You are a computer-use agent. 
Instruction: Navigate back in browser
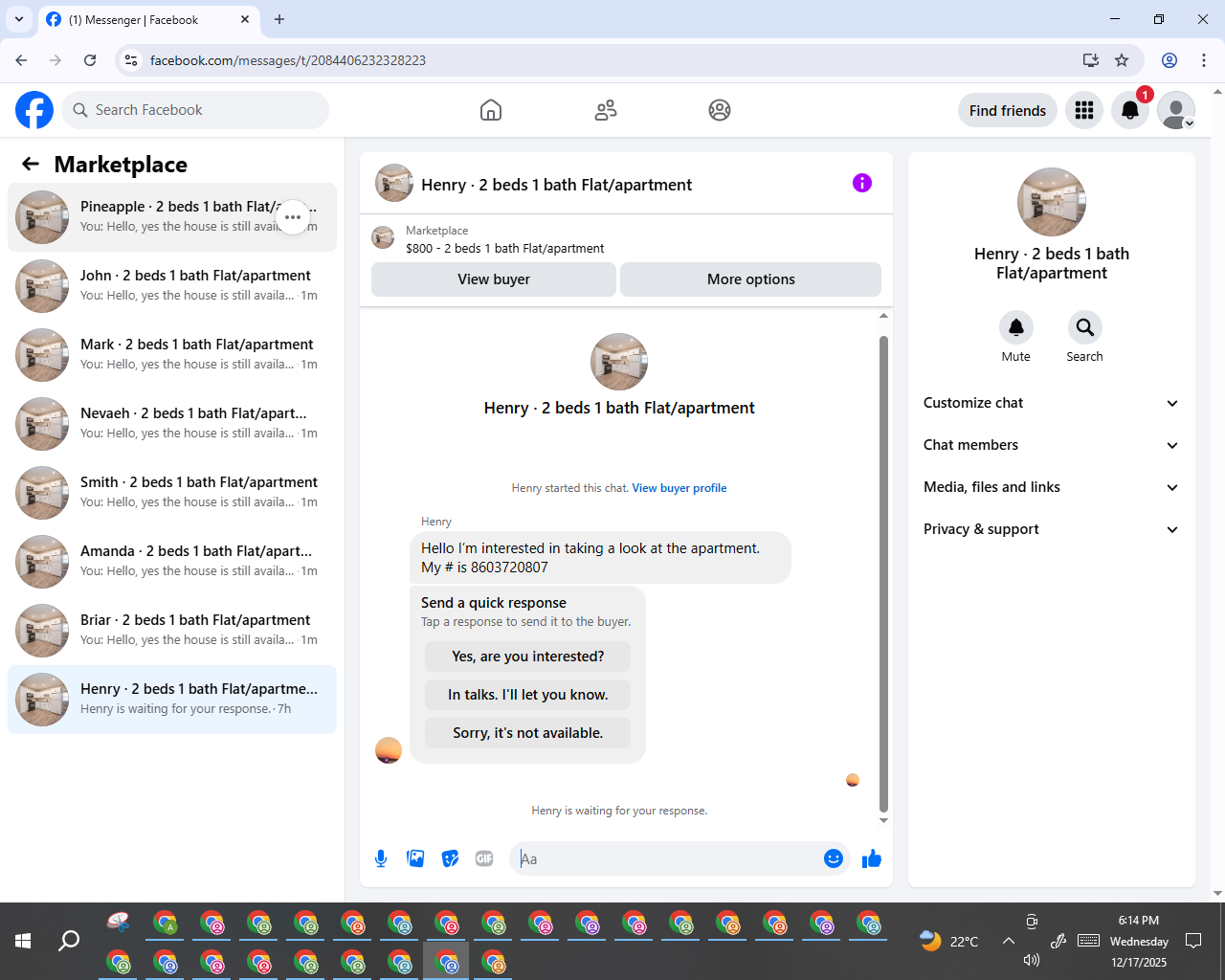pos(21,60)
